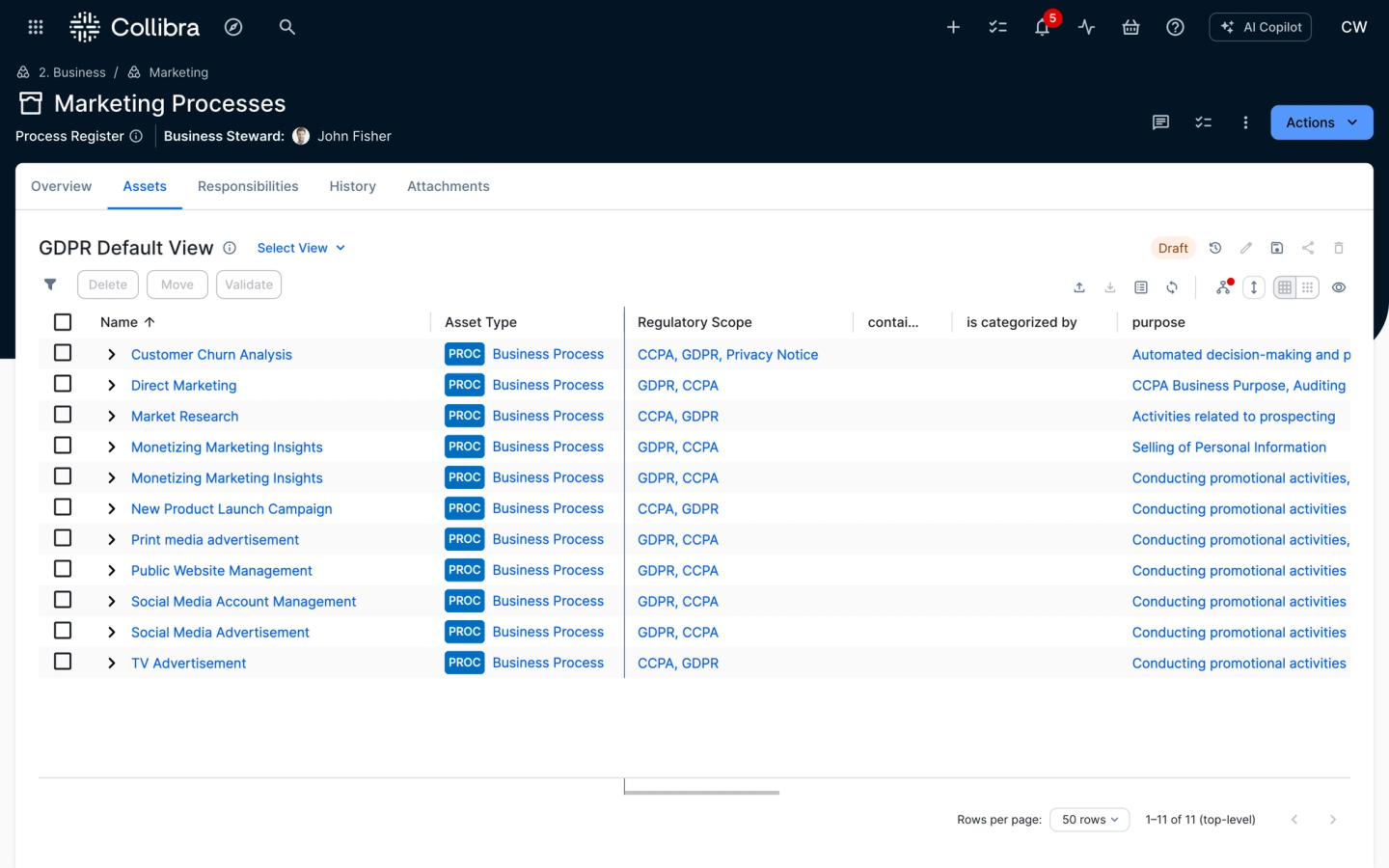1389x868 pixels.
Task: Sort by the Name column header
Action: click(x=120, y=322)
